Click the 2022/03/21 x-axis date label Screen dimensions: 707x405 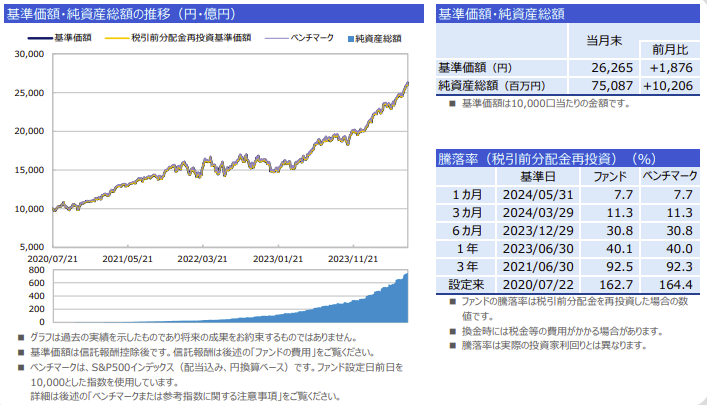pyautogui.click(x=202, y=258)
